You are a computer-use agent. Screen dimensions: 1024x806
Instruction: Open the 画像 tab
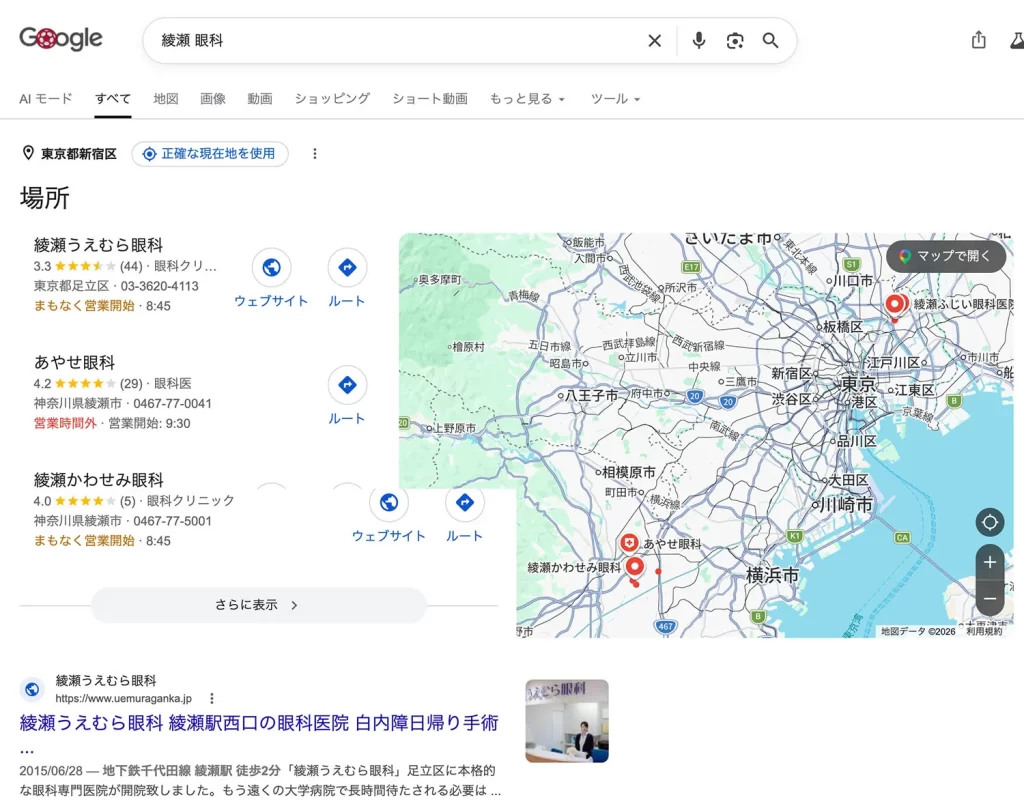pyautogui.click(x=213, y=99)
